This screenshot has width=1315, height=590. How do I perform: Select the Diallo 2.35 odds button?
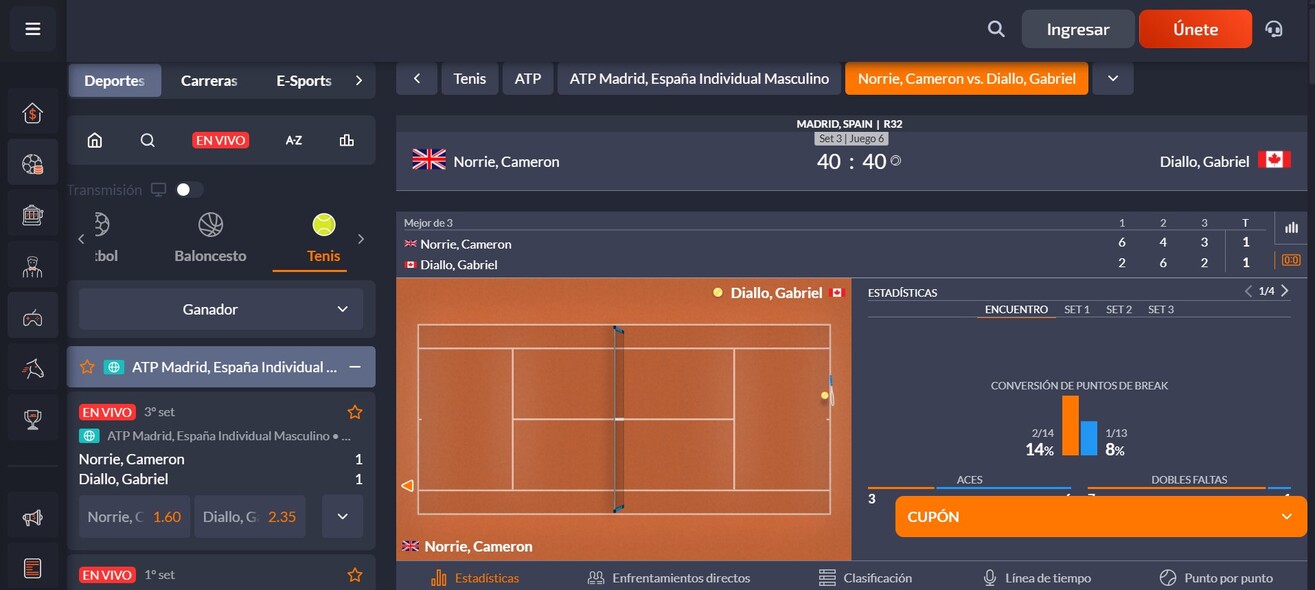pos(249,516)
